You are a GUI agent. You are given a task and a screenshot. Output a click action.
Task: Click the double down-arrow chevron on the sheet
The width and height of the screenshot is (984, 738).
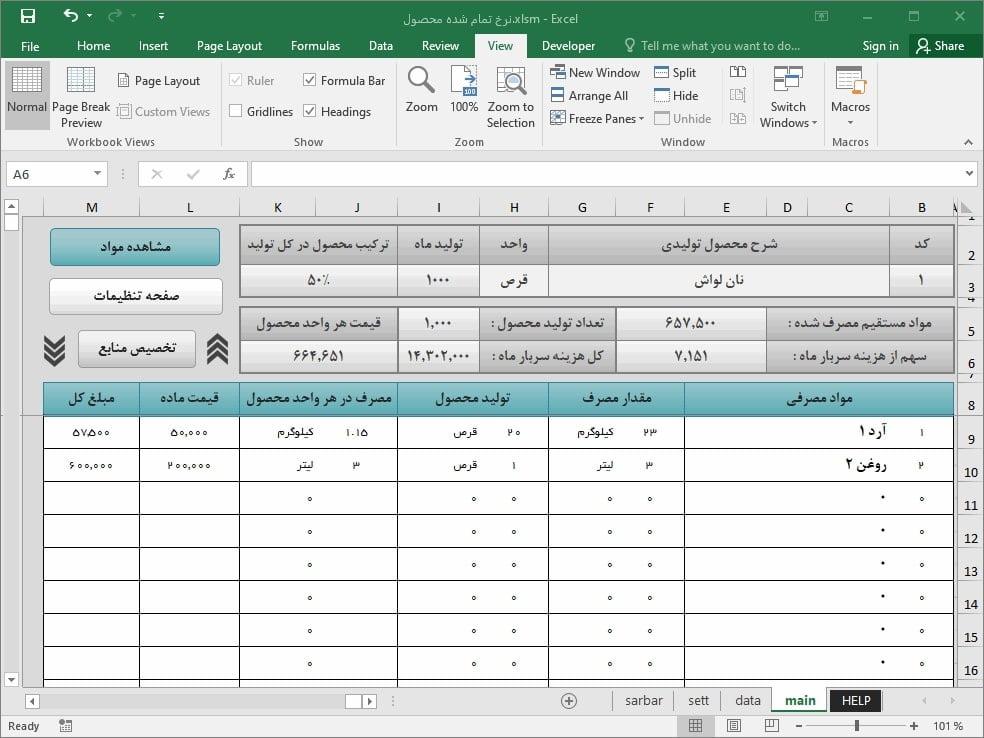point(55,351)
